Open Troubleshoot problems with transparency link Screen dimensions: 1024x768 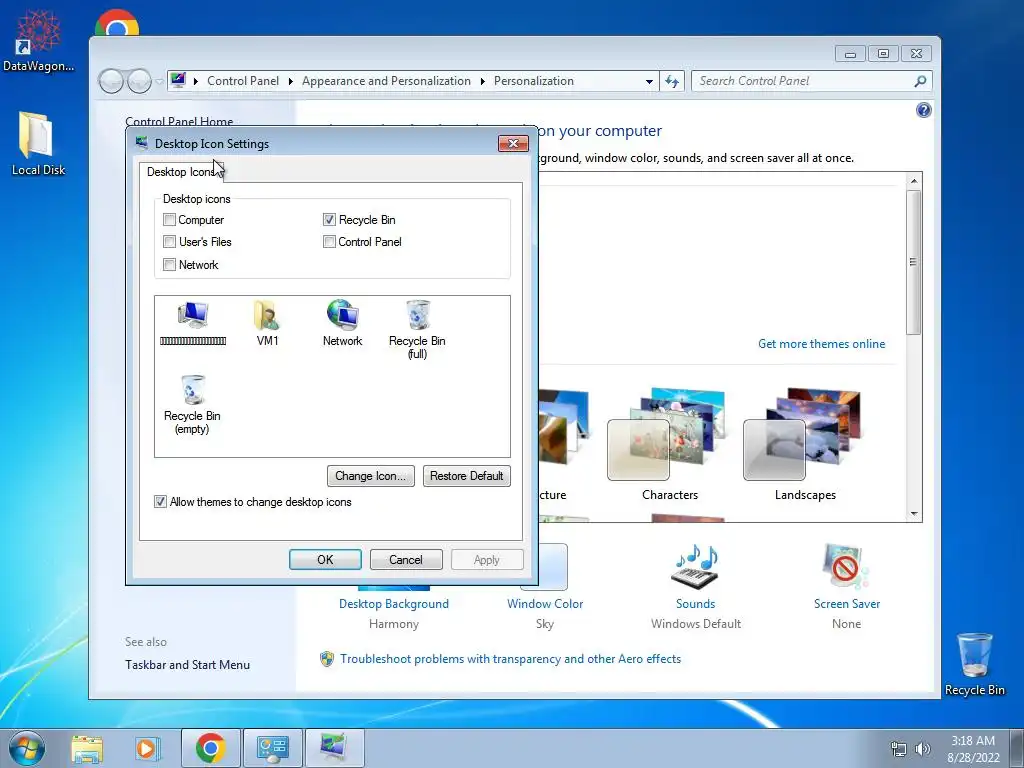510,659
